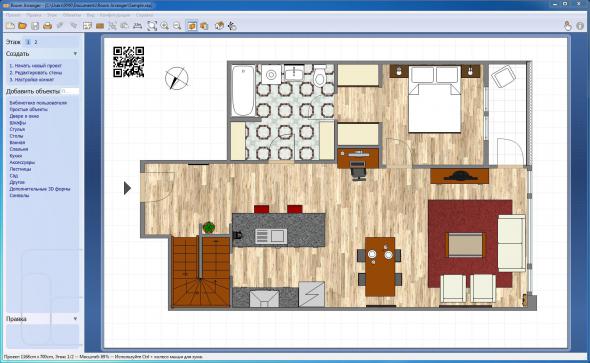Open Простые объекты category
The height and width of the screenshot is (363, 590).
pyautogui.click(x=29, y=109)
